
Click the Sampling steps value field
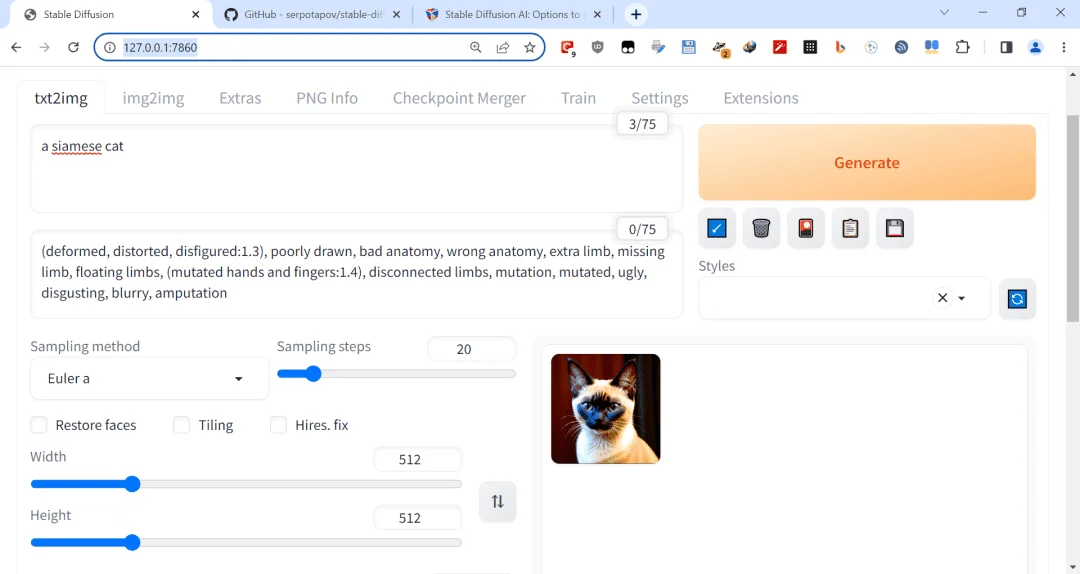click(x=471, y=349)
